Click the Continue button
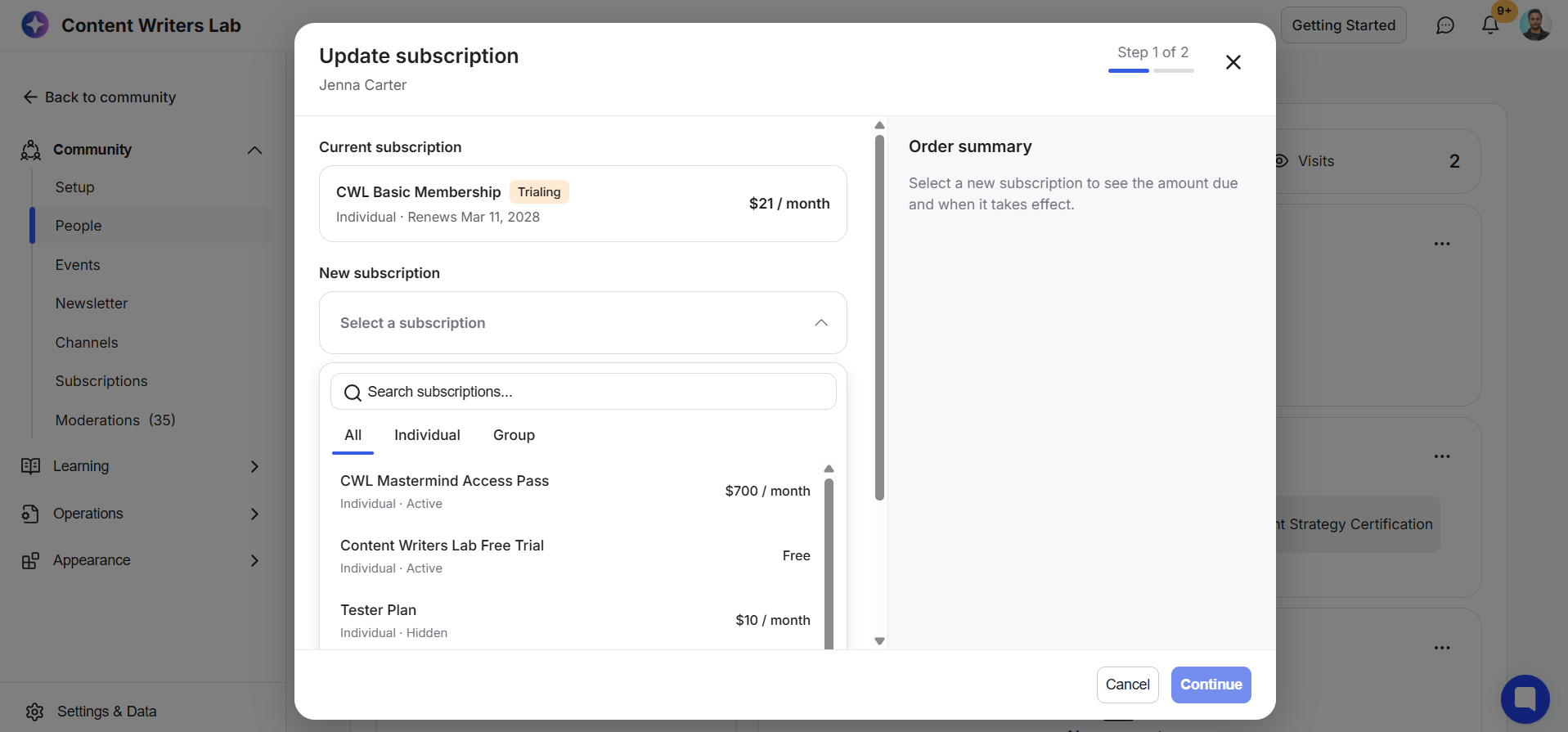Screen dimensions: 1568x732 [1211, 685]
